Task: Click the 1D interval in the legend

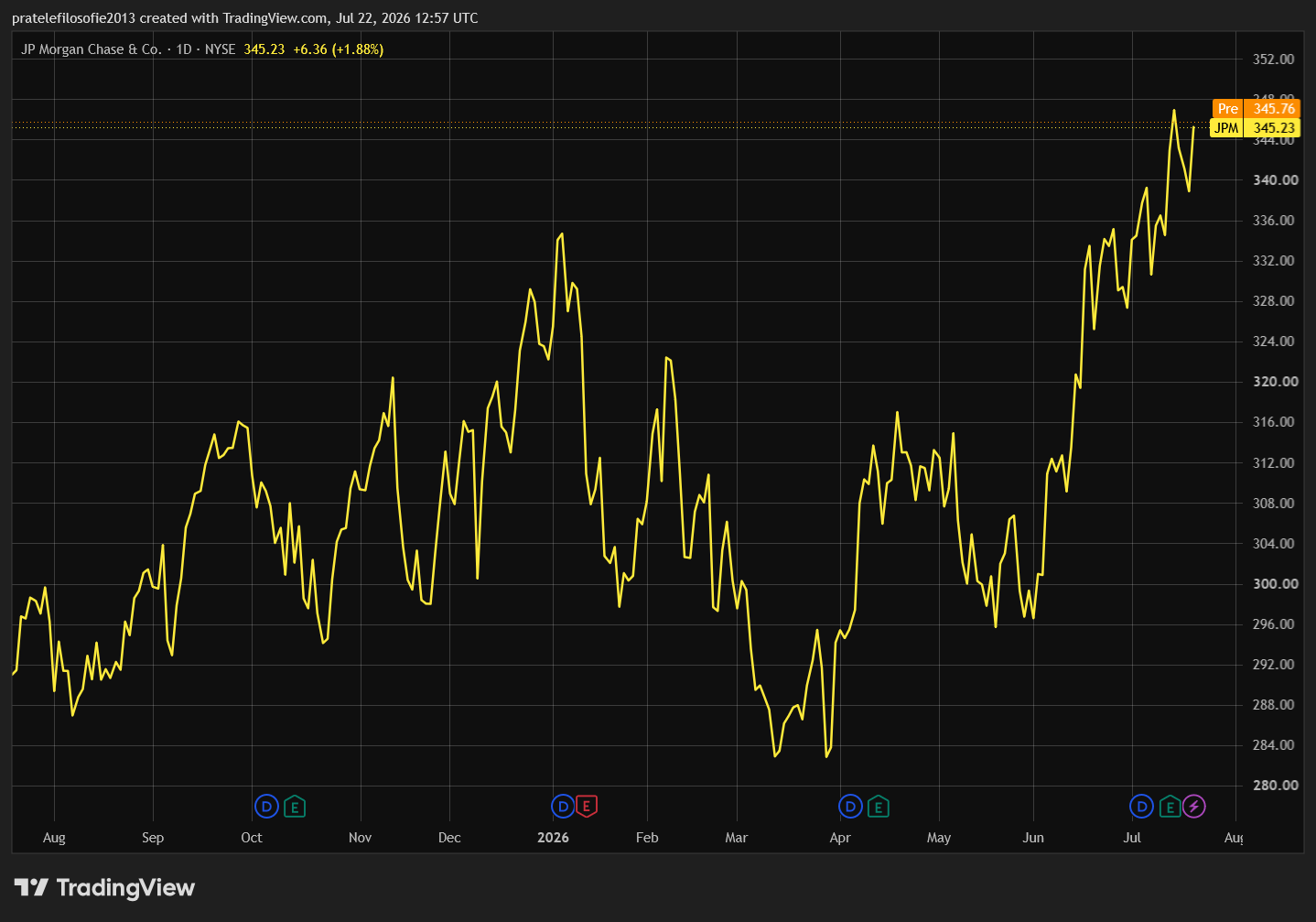Action: (184, 49)
